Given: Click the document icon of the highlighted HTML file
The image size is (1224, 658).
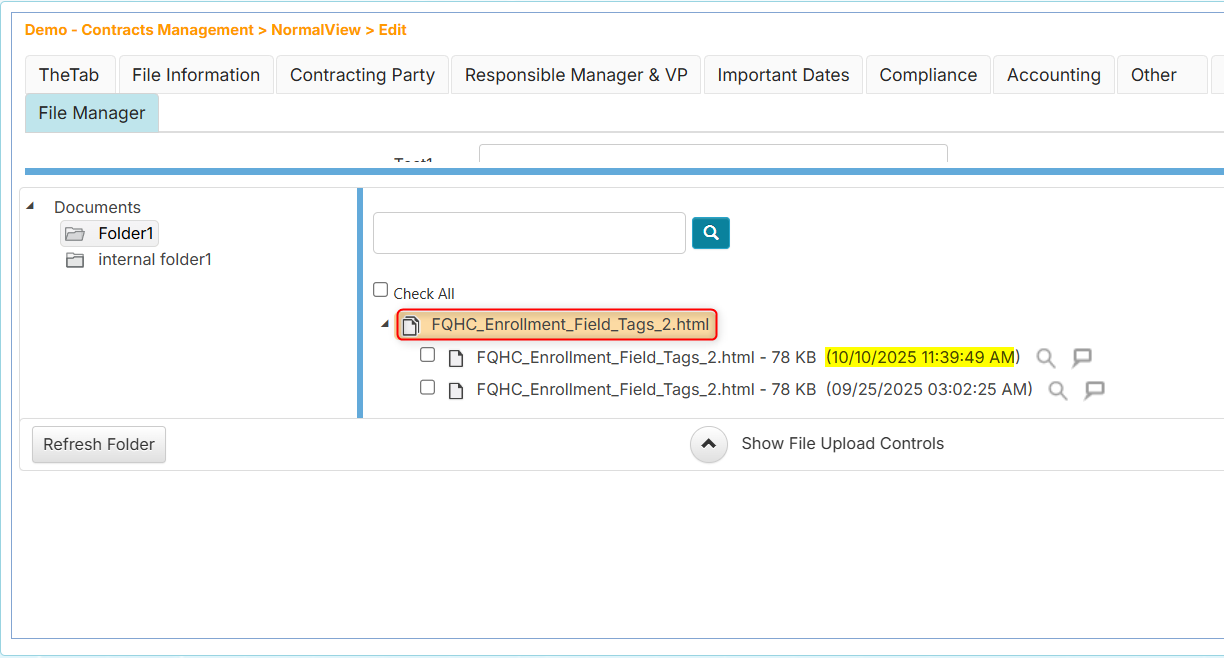Looking at the screenshot, I should tap(411, 324).
